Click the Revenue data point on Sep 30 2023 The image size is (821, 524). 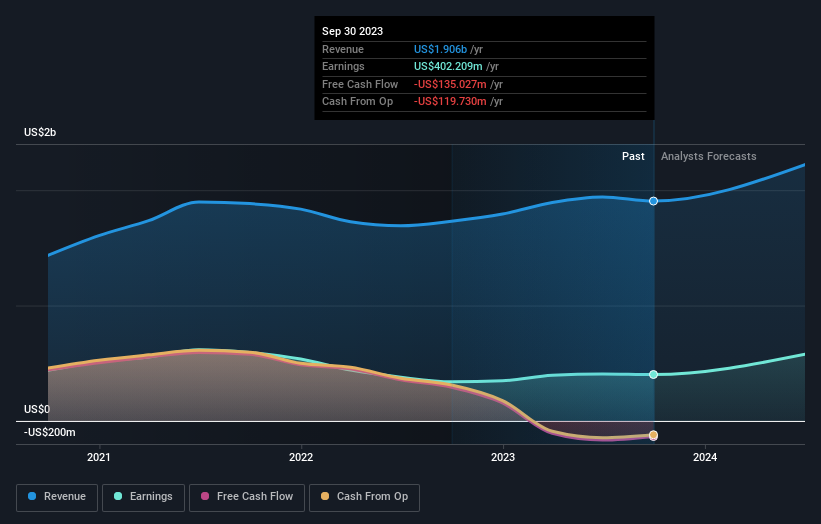[x=653, y=201]
